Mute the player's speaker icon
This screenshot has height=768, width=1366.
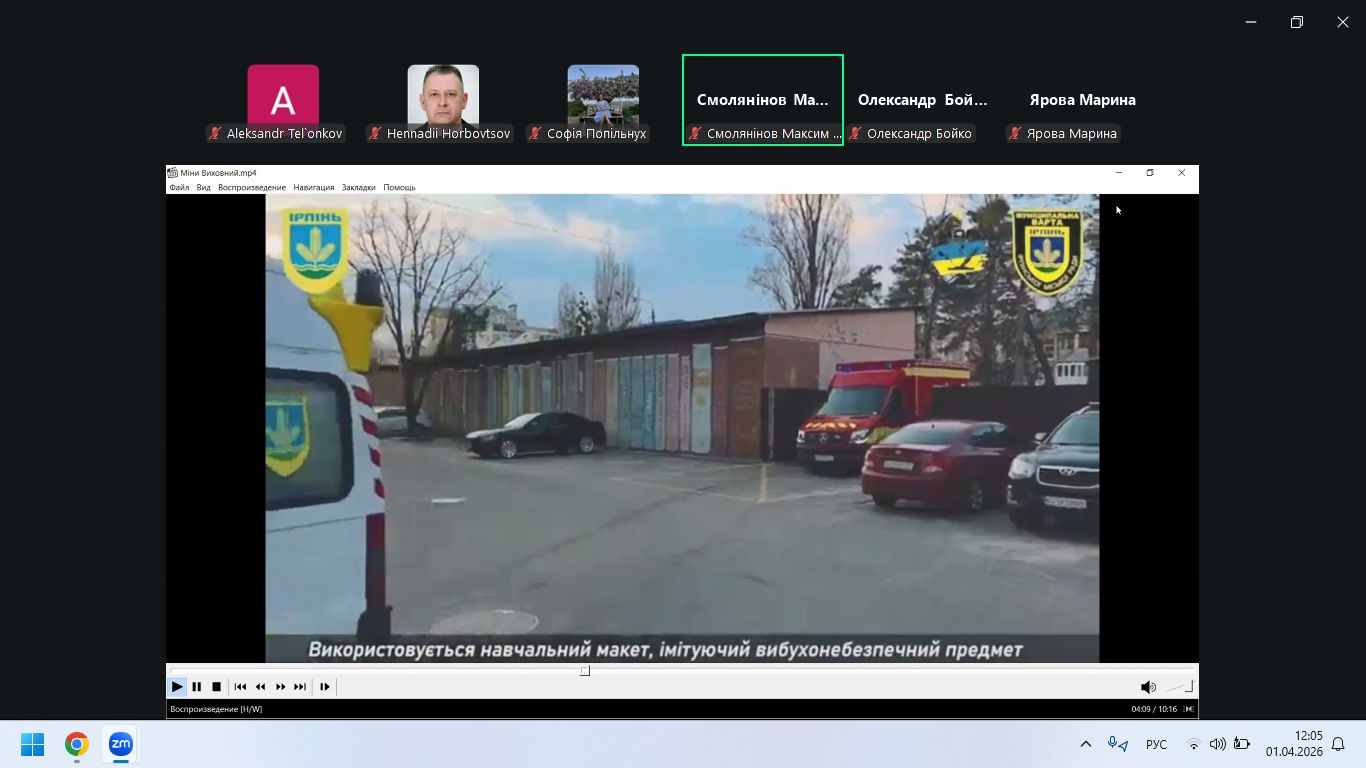(x=1148, y=687)
